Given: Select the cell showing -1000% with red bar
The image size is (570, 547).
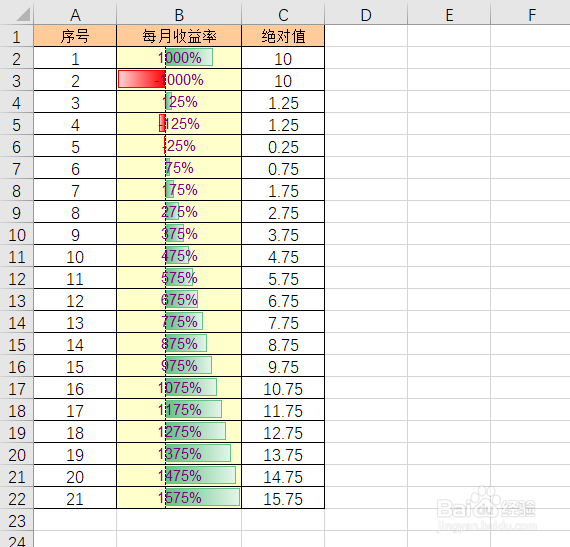Looking at the screenshot, I should [179, 80].
